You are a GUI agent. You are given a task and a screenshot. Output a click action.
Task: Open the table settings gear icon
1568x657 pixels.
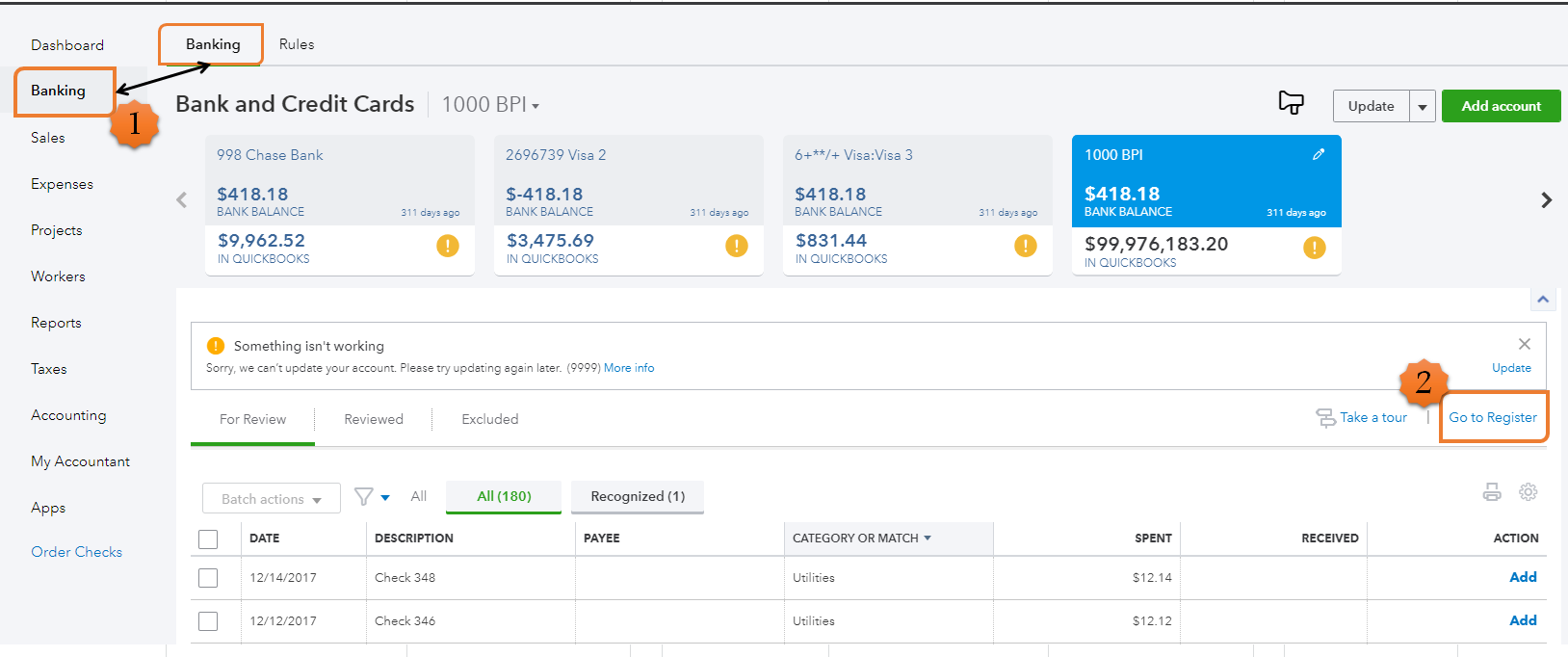(x=1529, y=492)
